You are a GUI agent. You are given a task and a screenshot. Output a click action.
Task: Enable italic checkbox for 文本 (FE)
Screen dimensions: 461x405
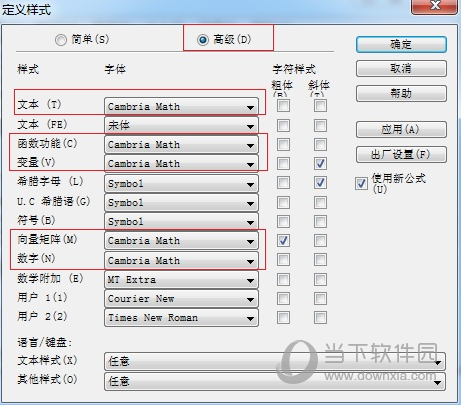[320, 126]
